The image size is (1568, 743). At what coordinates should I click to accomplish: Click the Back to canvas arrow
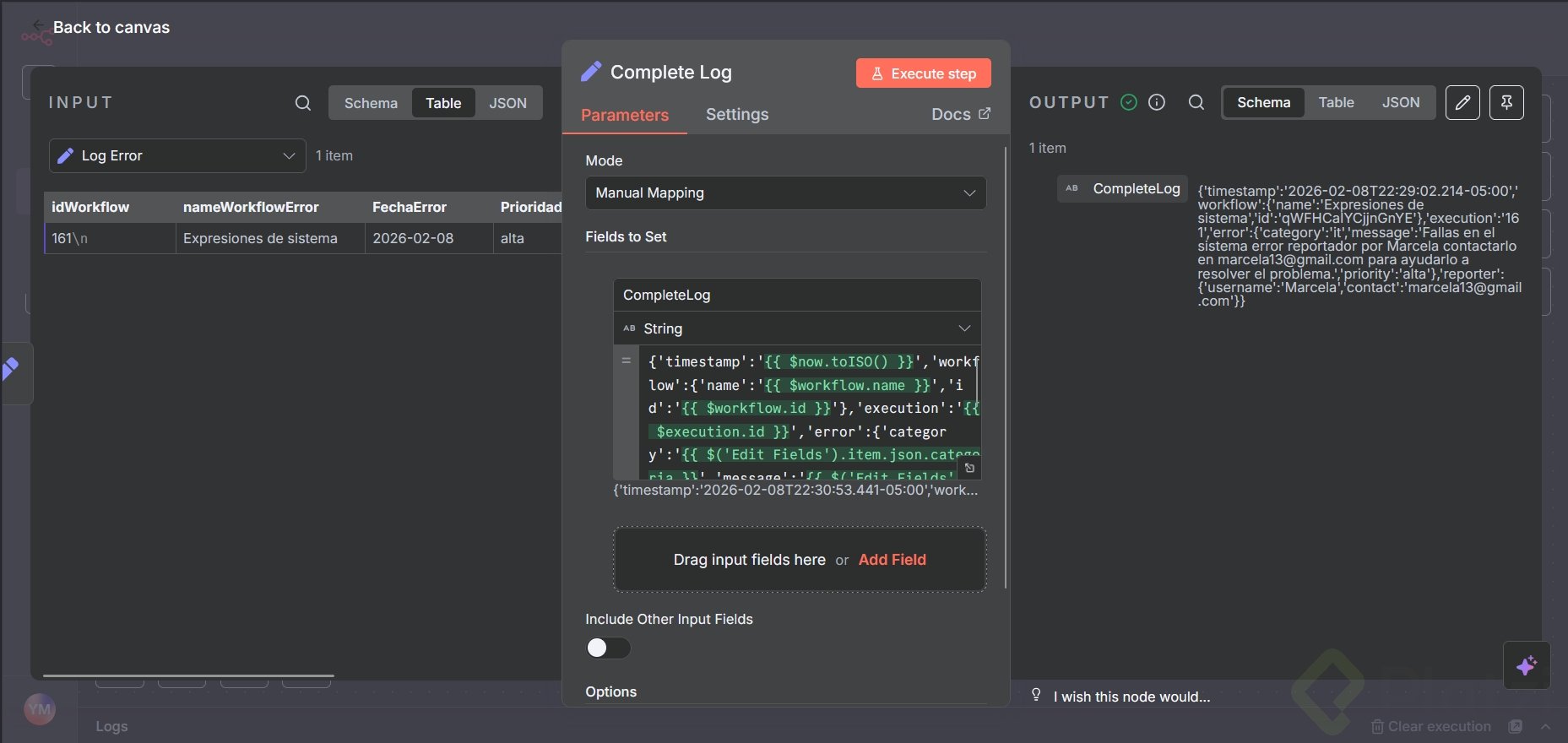pos(38,25)
